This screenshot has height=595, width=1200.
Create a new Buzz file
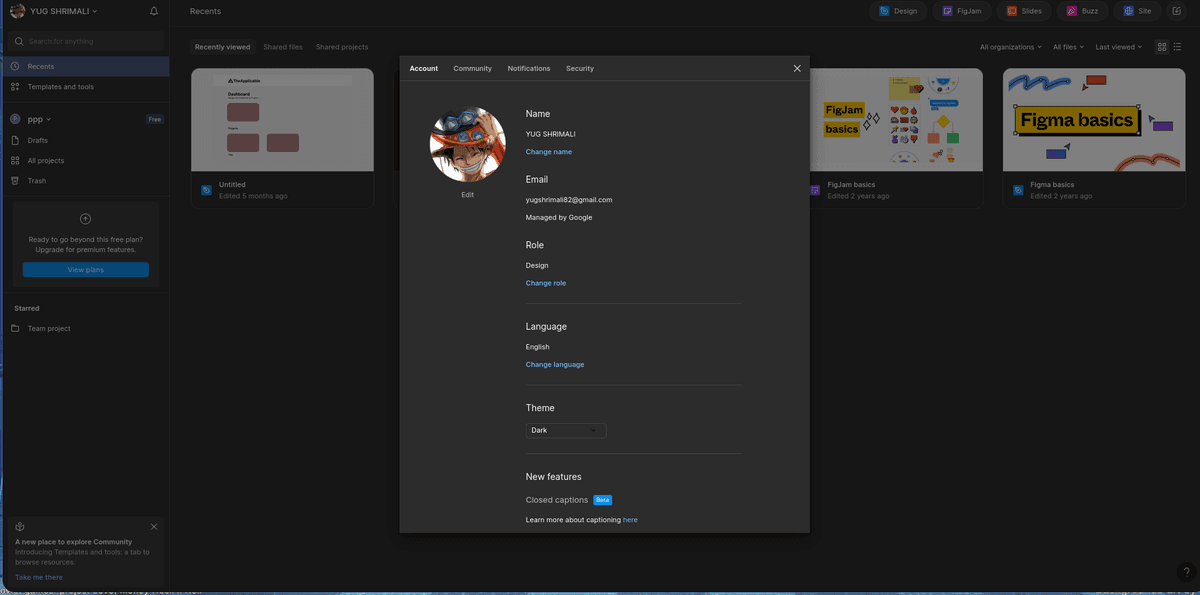(x=1081, y=11)
